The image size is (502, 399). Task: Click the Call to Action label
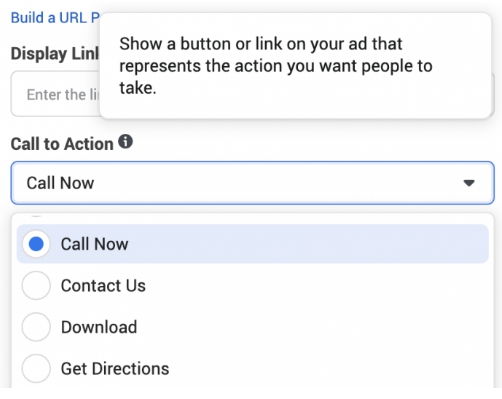tap(62, 144)
